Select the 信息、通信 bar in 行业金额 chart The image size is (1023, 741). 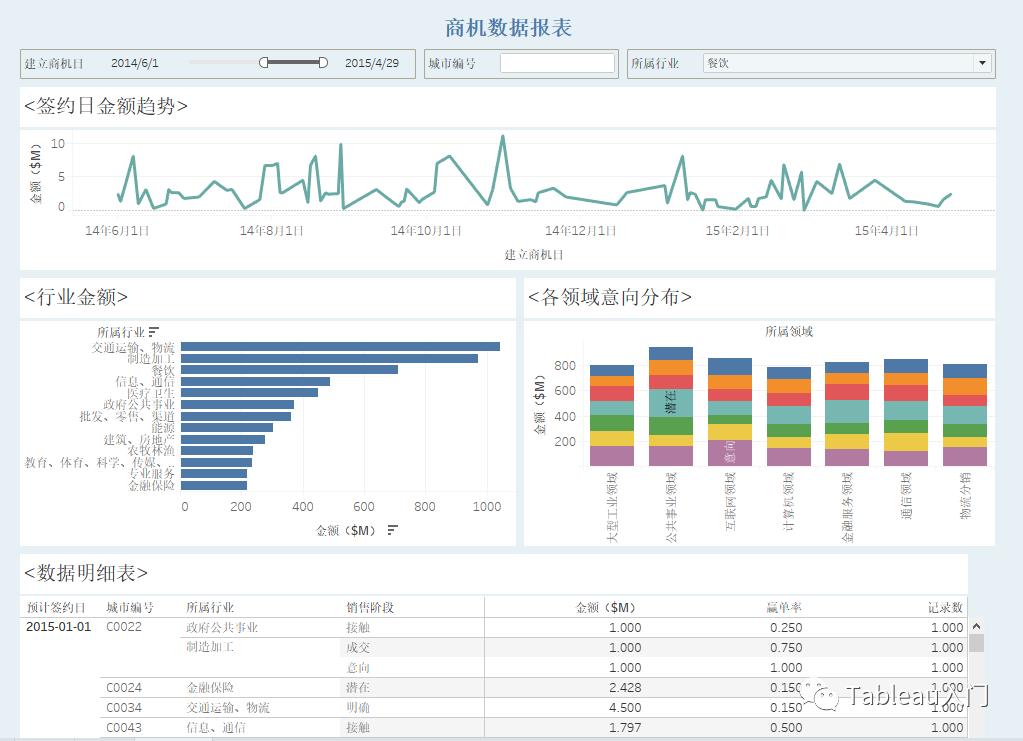(x=256, y=381)
